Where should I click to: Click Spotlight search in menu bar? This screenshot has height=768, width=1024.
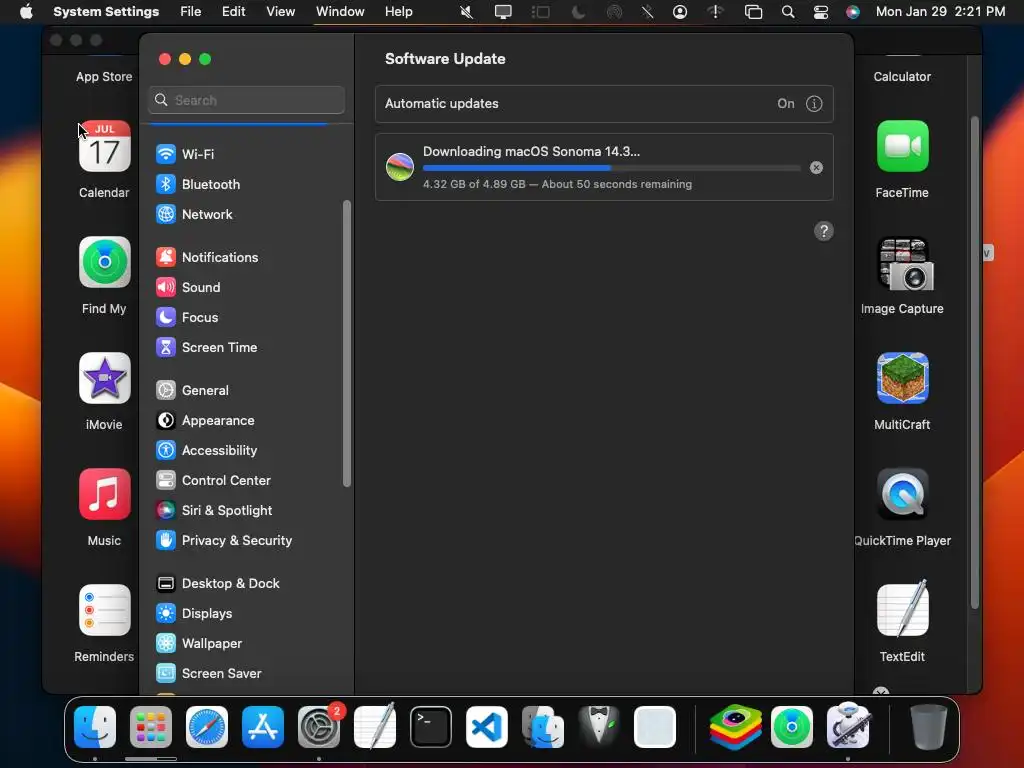click(x=788, y=12)
